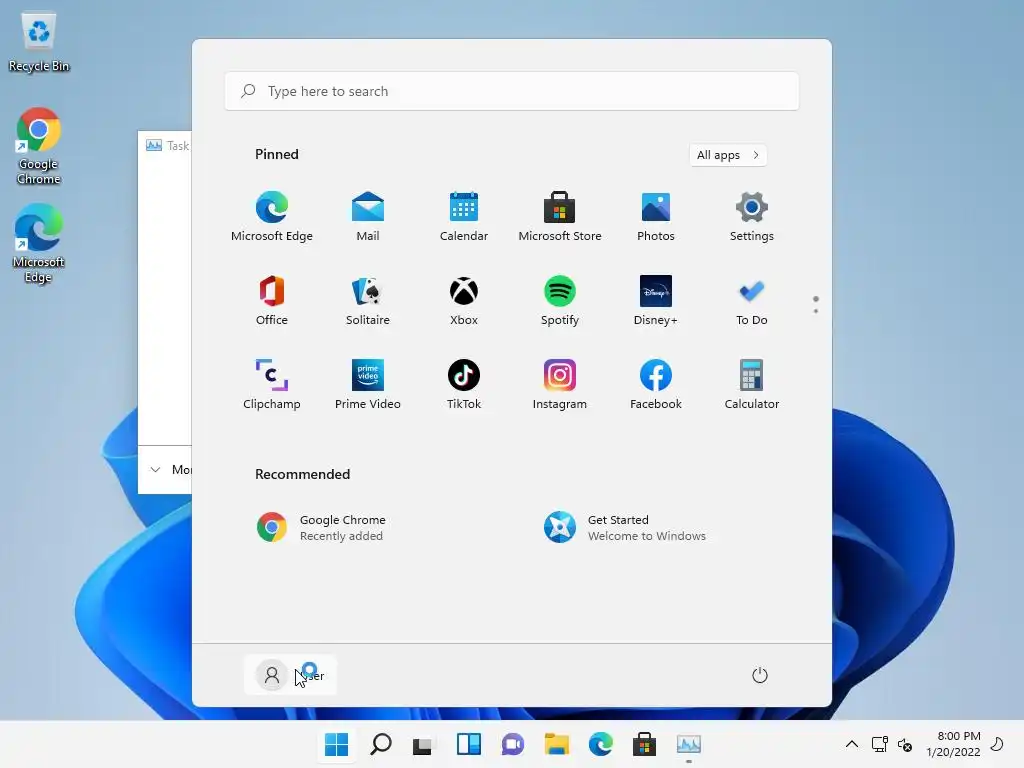Launch the Photos app
Viewport: 1024px width, 768px height.
pyautogui.click(x=656, y=217)
